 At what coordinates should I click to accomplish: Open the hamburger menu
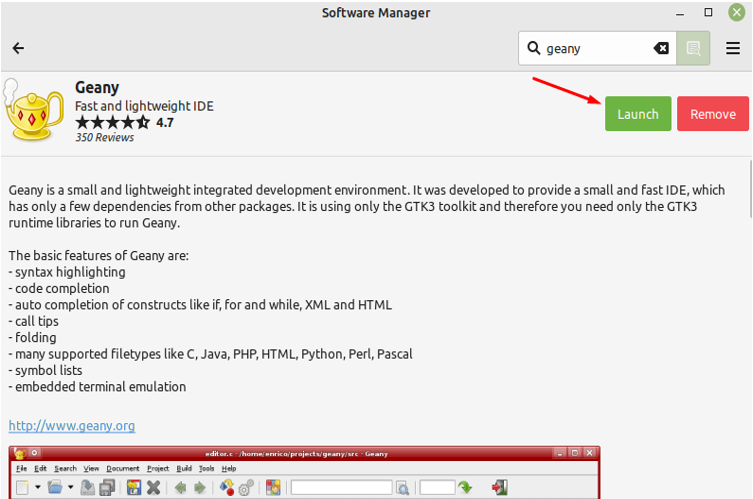pos(733,48)
